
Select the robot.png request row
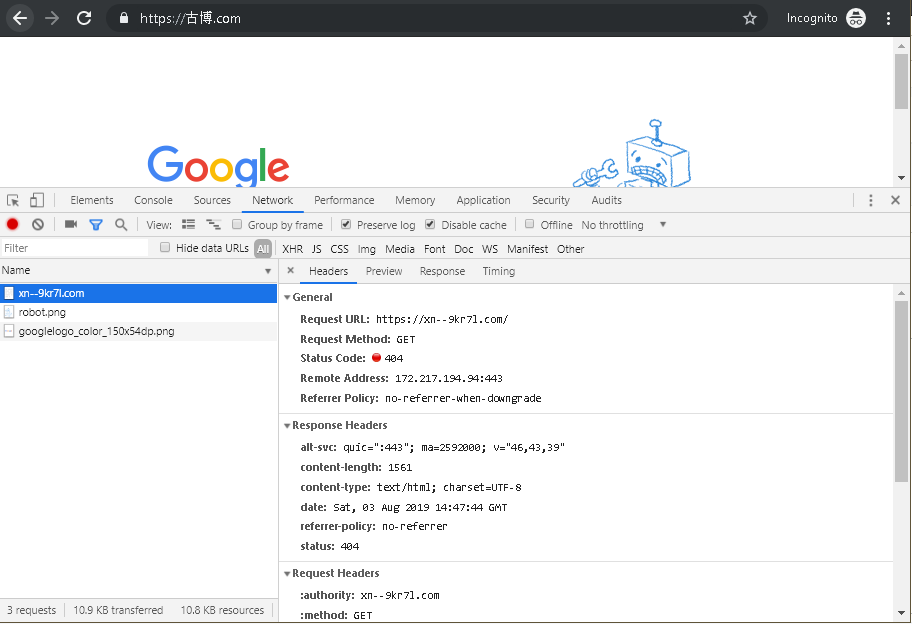(138, 312)
